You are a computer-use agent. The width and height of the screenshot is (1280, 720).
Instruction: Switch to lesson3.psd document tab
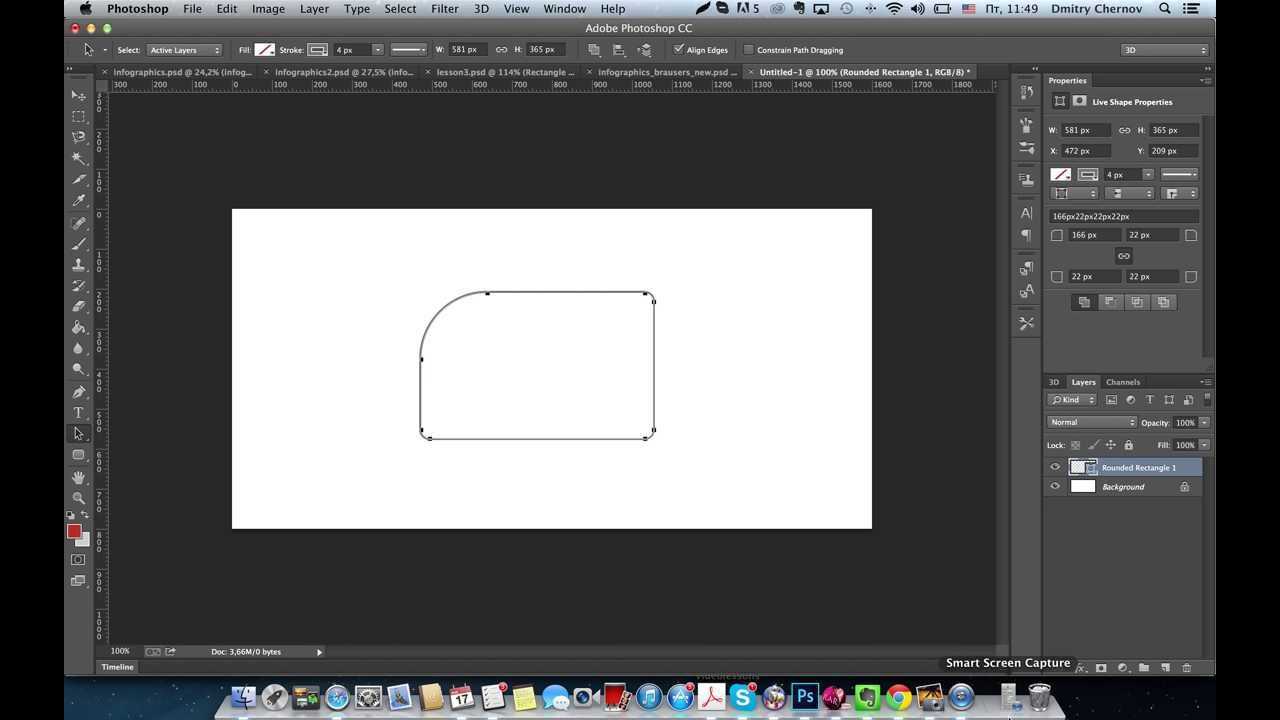tap(505, 72)
